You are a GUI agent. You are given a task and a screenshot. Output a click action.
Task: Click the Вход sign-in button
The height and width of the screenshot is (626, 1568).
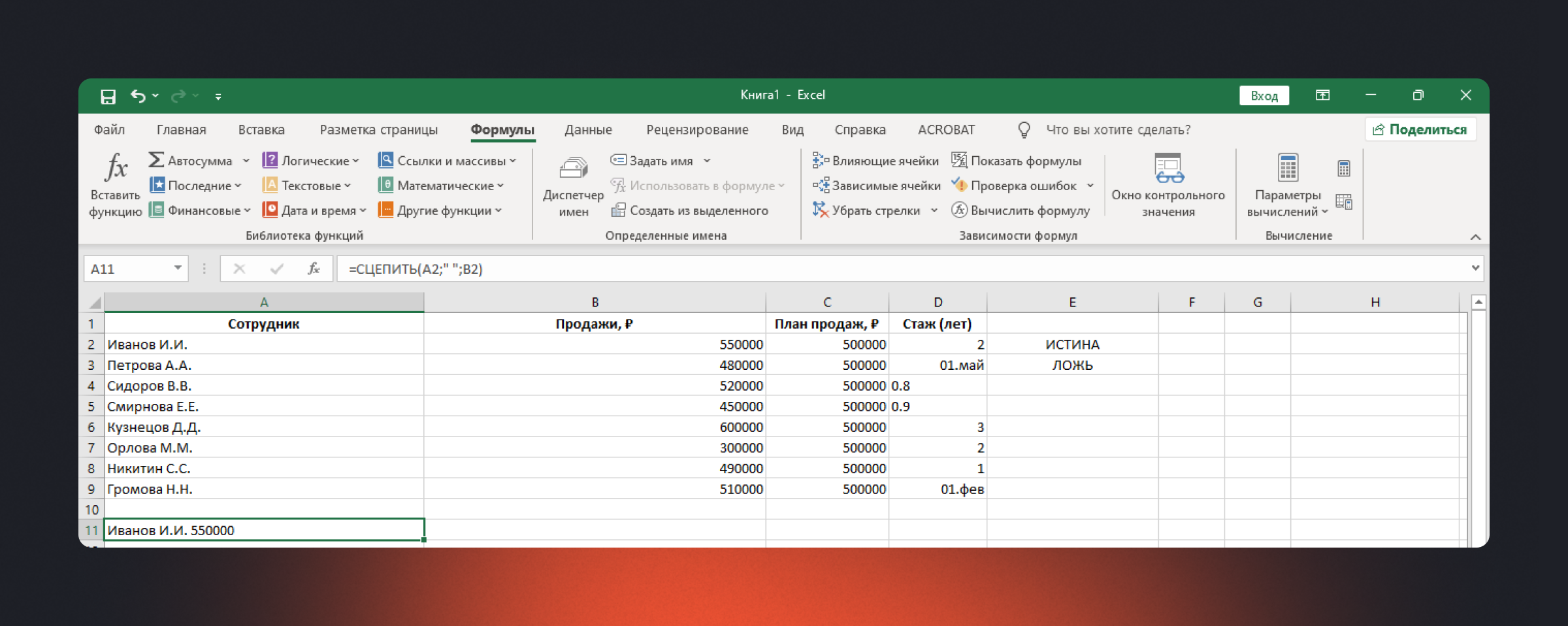tap(1264, 96)
